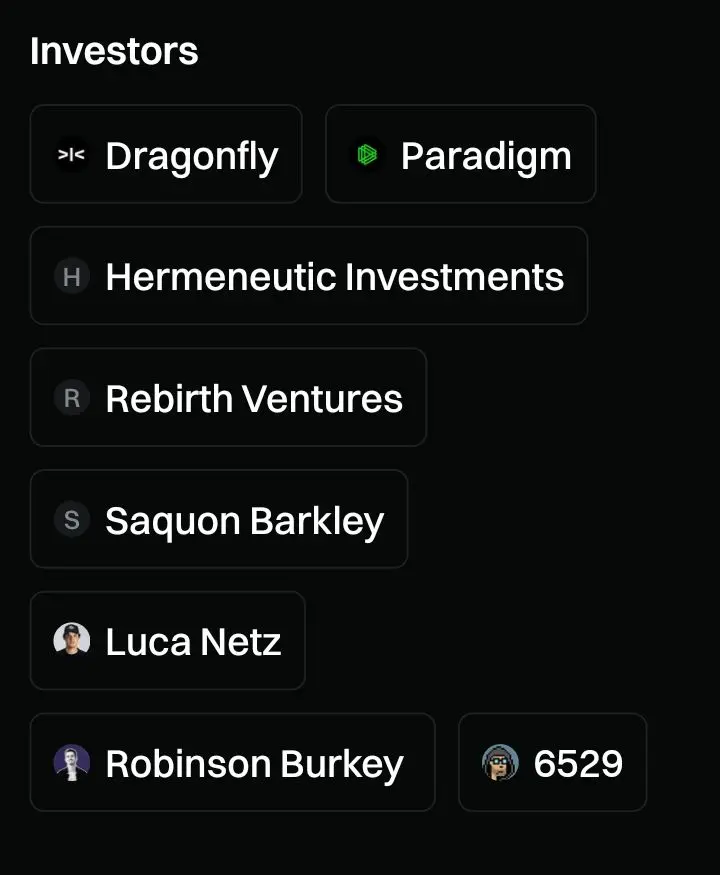This screenshot has width=720, height=875.
Task: Open the Luca Netz investor chip
Action: [167, 641]
